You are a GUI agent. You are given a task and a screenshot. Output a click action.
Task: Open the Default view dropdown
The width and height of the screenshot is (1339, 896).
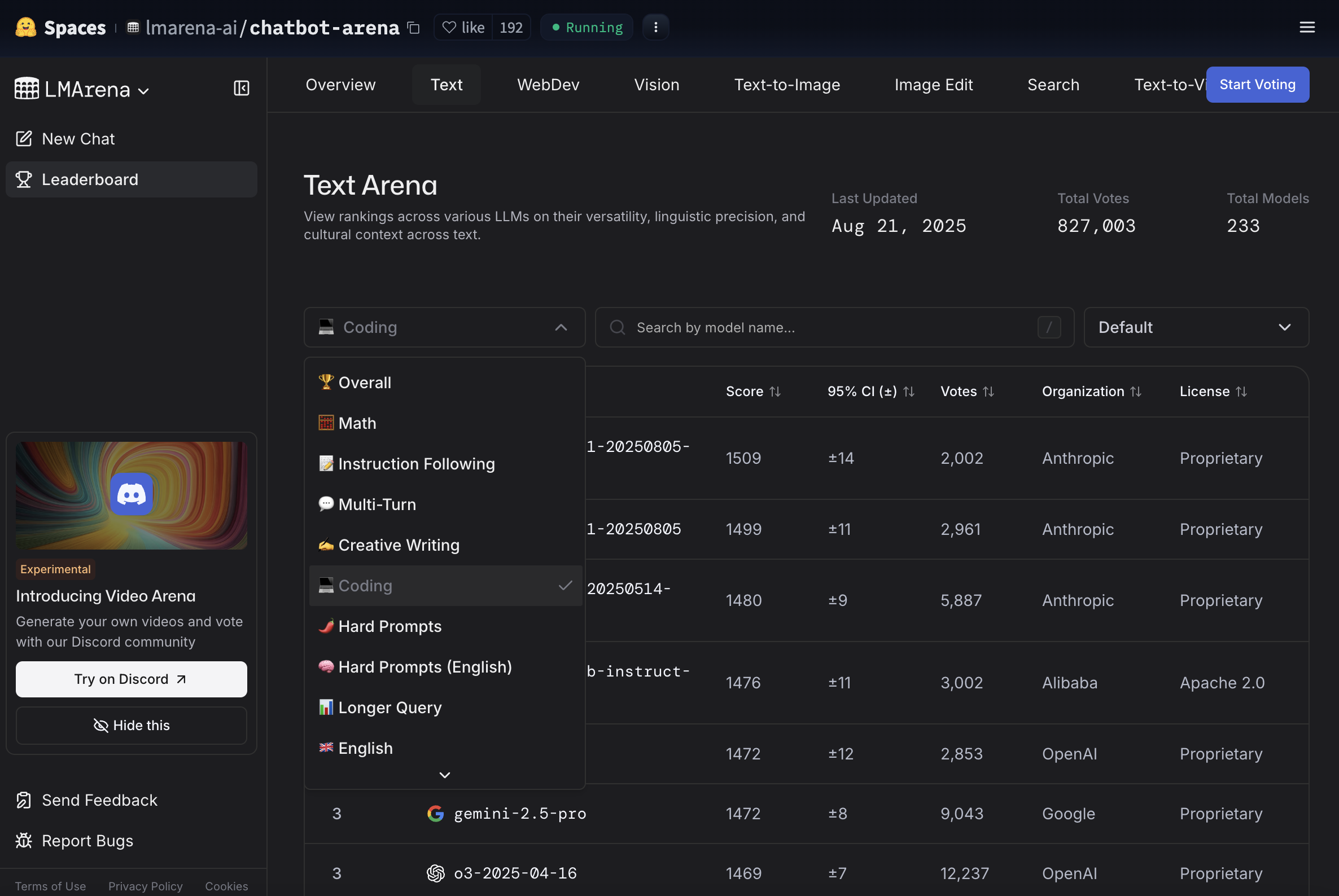(1196, 327)
